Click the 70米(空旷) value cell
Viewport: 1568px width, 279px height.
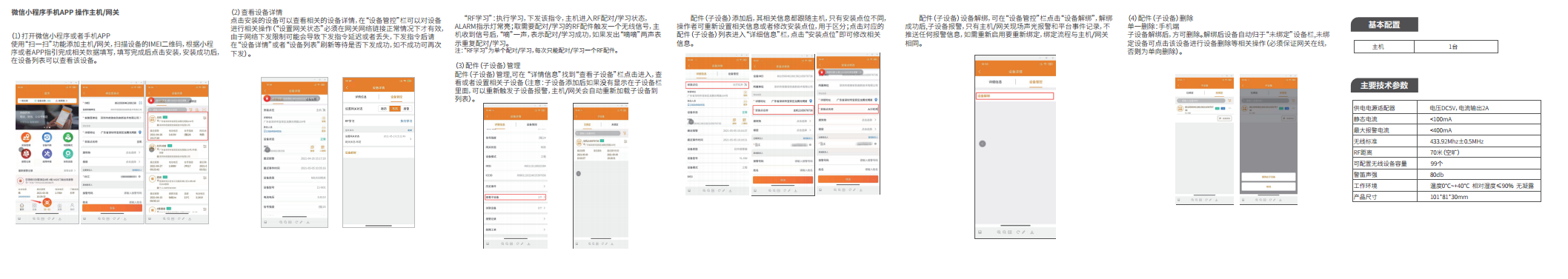(x=1478, y=152)
